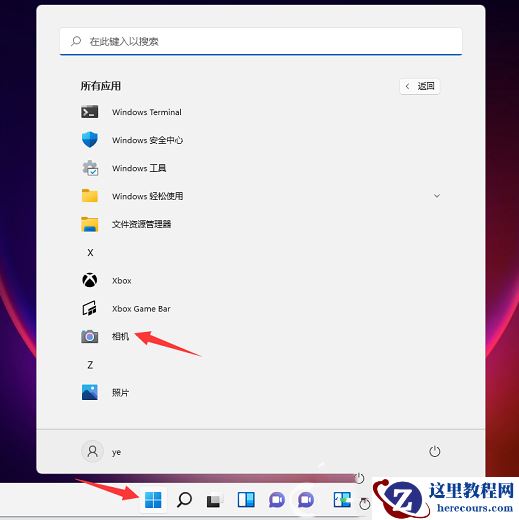
Task: Expand the Windows 轻松使用 folder chevron
Action: pyautogui.click(x=437, y=196)
